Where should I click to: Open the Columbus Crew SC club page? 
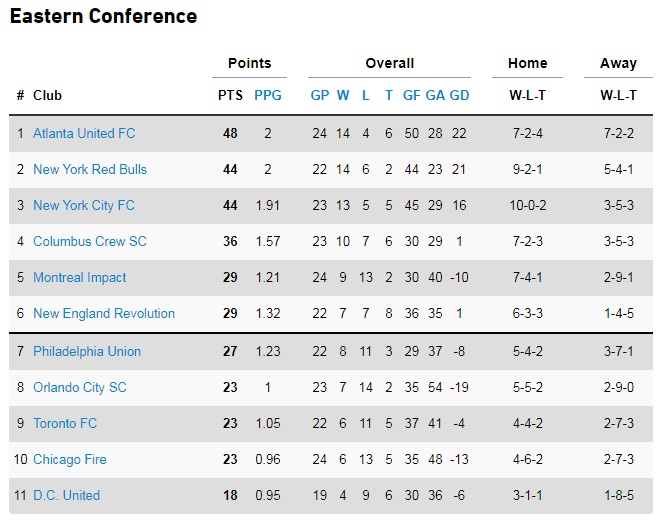click(90, 241)
